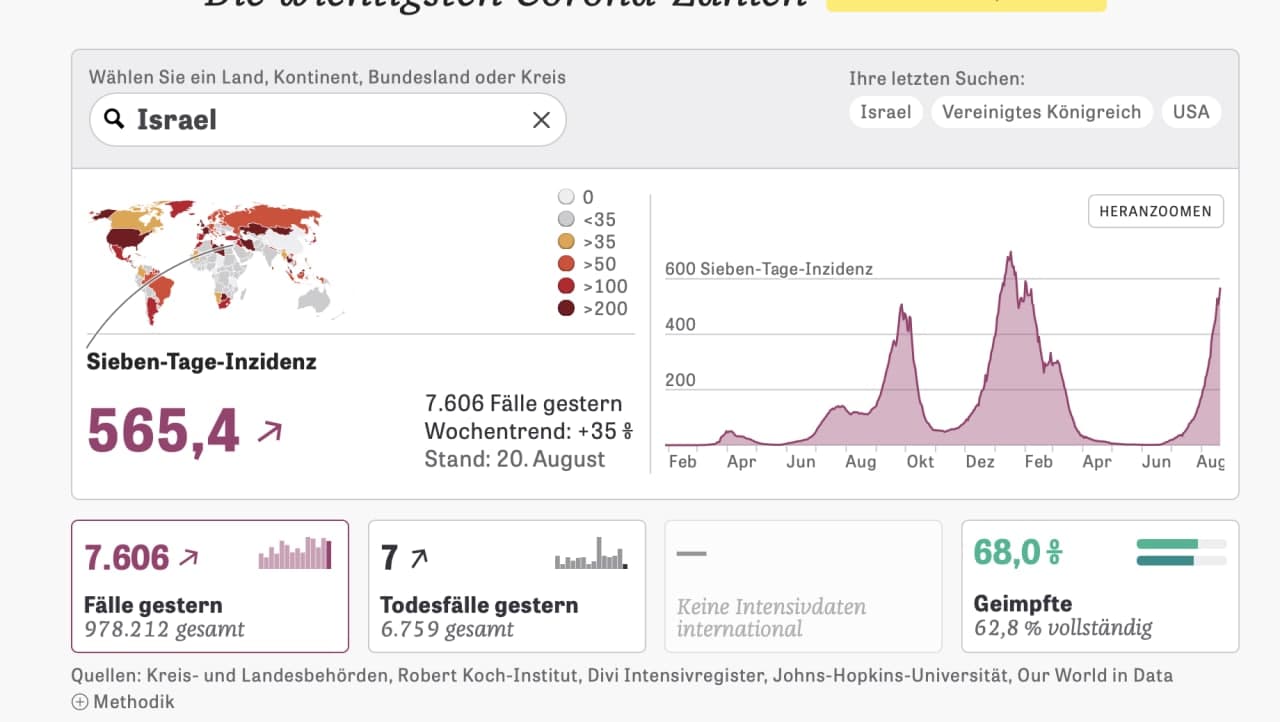Click the mini bar chart in Todesfälle card

(x=591, y=553)
